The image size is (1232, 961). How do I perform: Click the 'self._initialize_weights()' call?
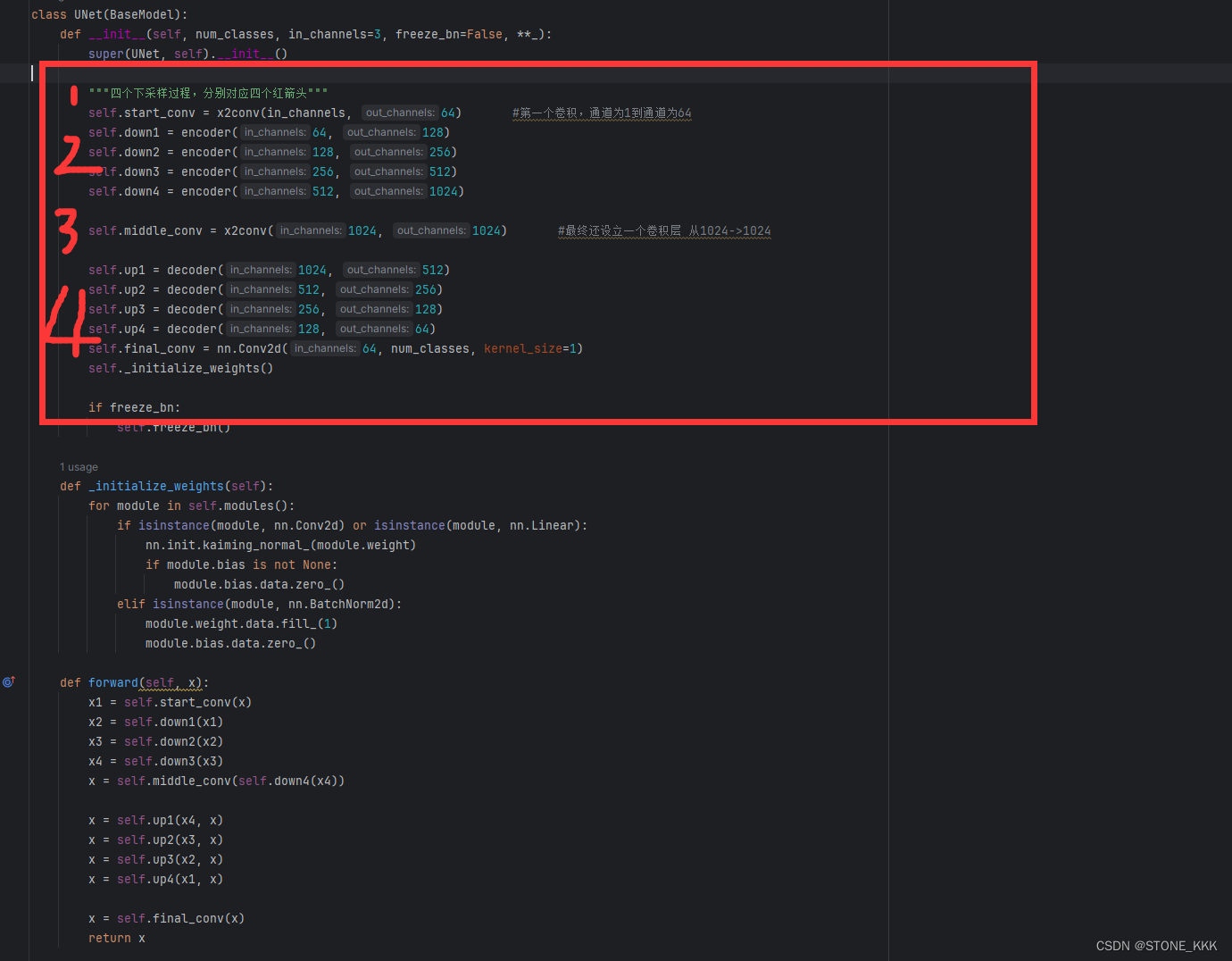coord(181,368)
